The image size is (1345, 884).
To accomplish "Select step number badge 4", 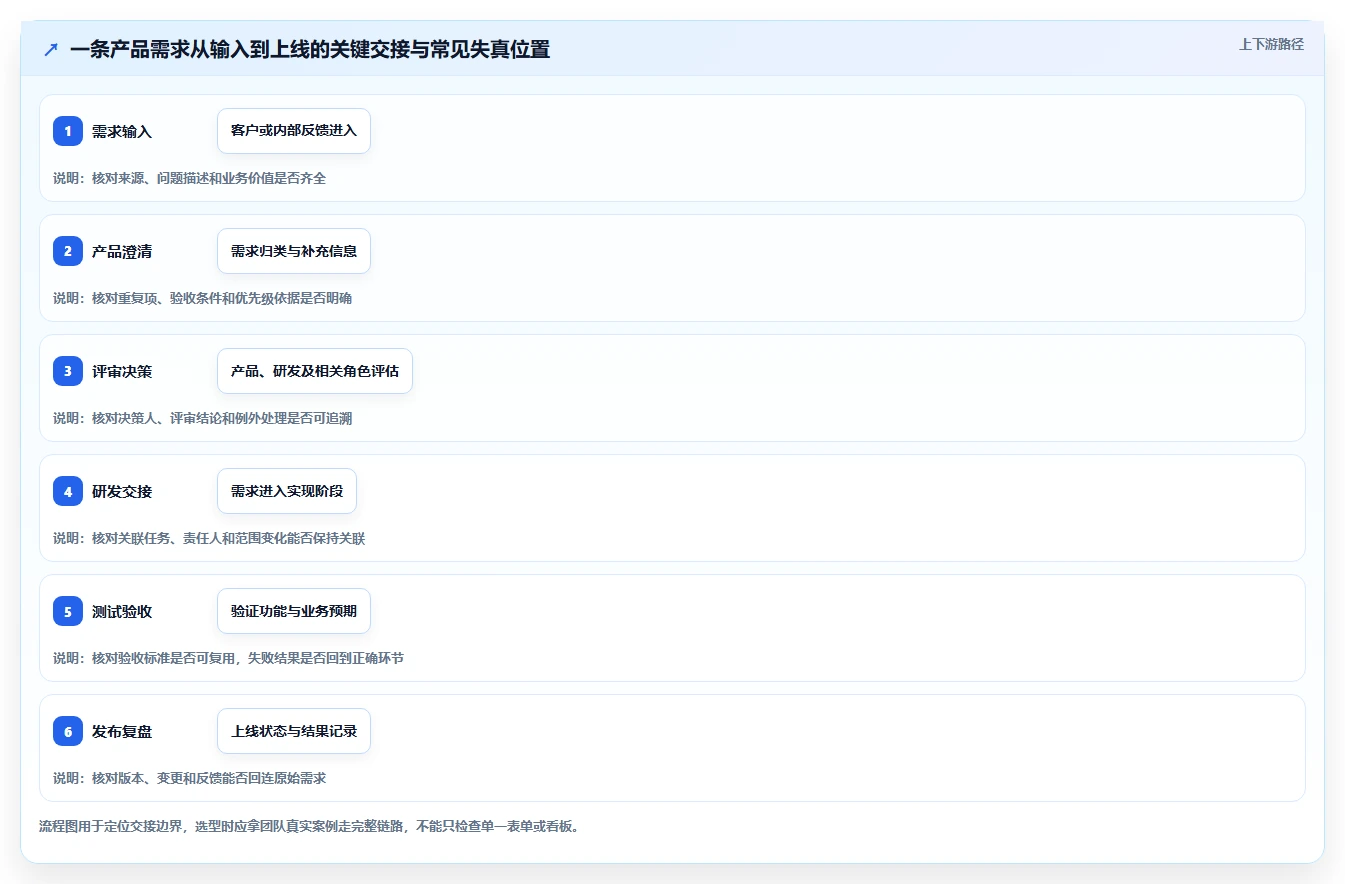I will (x=68, y=491).
